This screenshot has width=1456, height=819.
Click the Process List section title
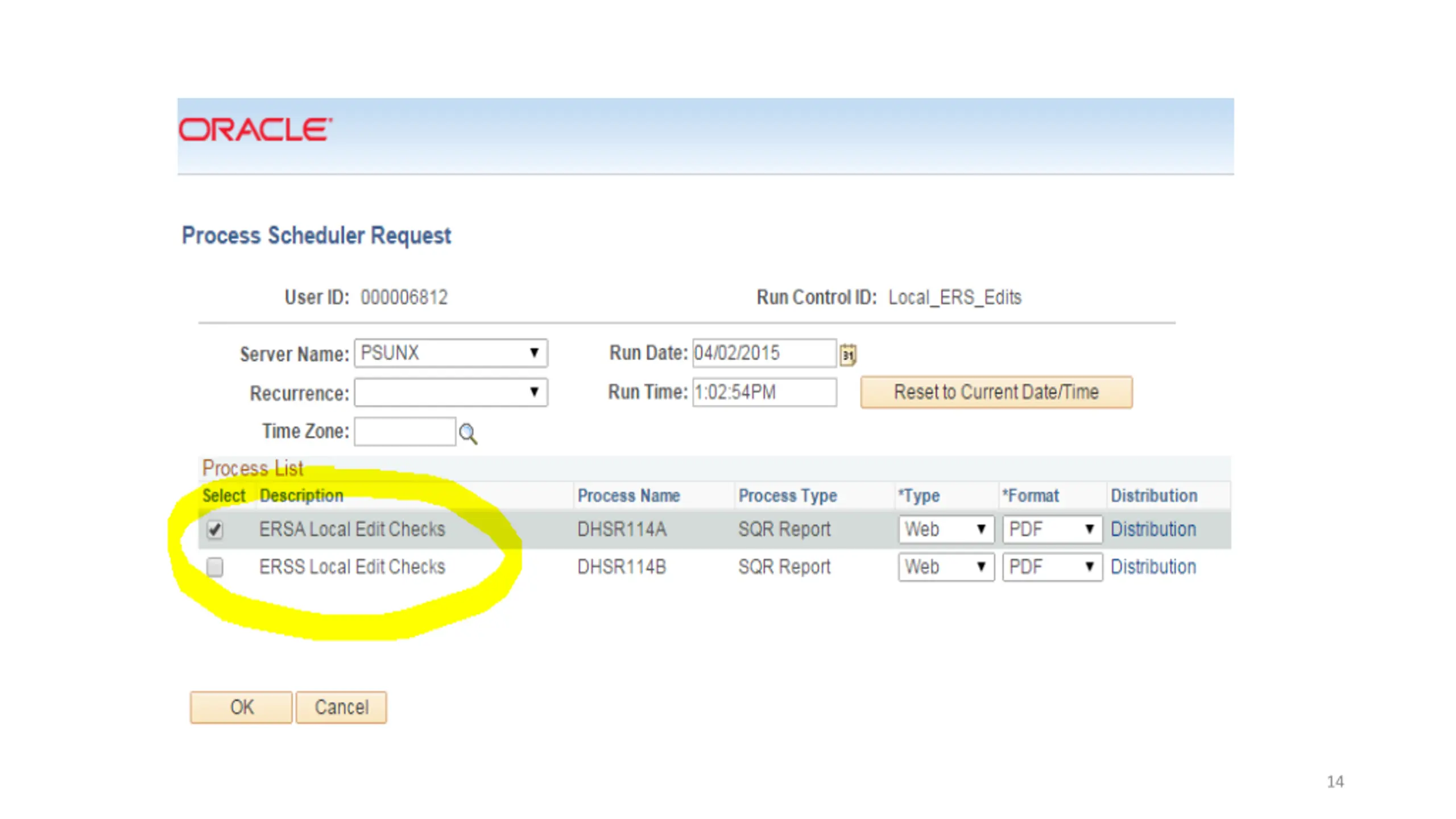253,468
